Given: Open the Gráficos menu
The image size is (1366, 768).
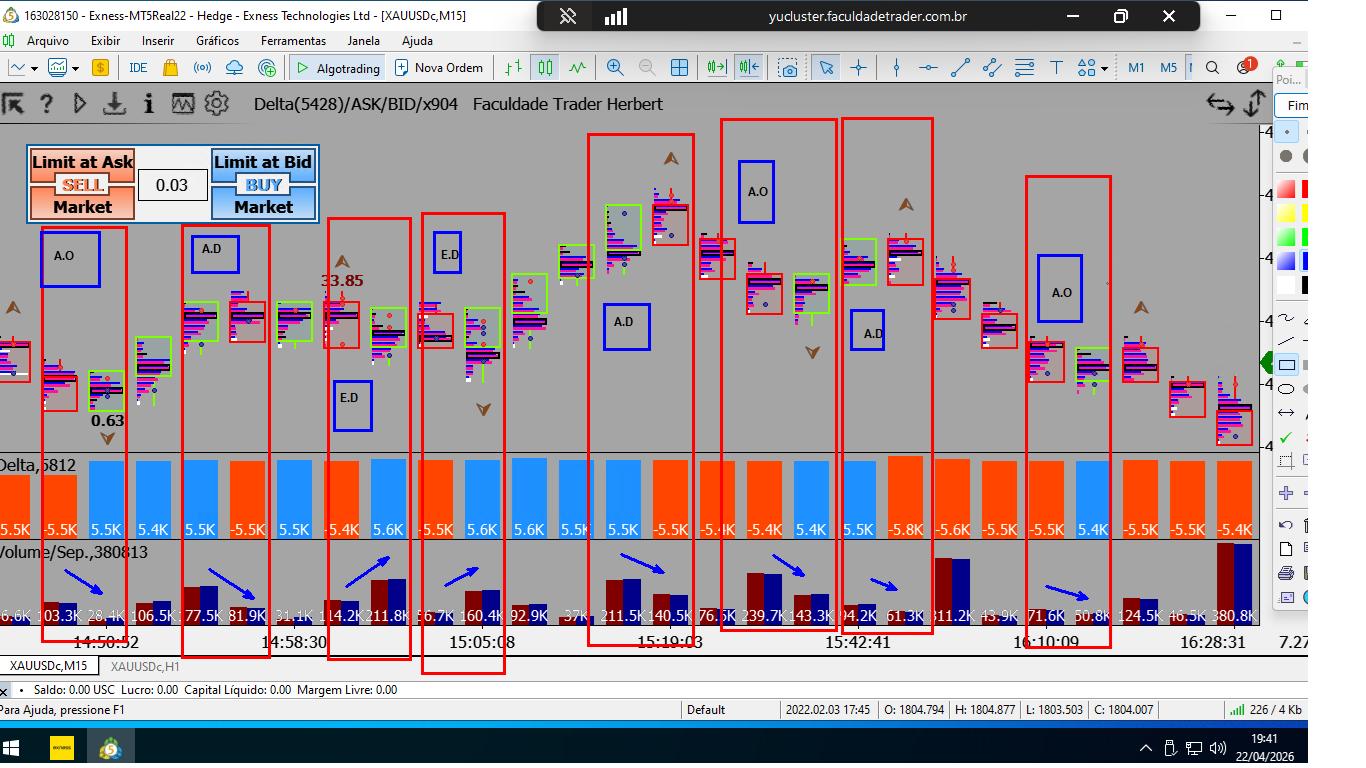Looking at the screenshot, I should click(218, 41).
